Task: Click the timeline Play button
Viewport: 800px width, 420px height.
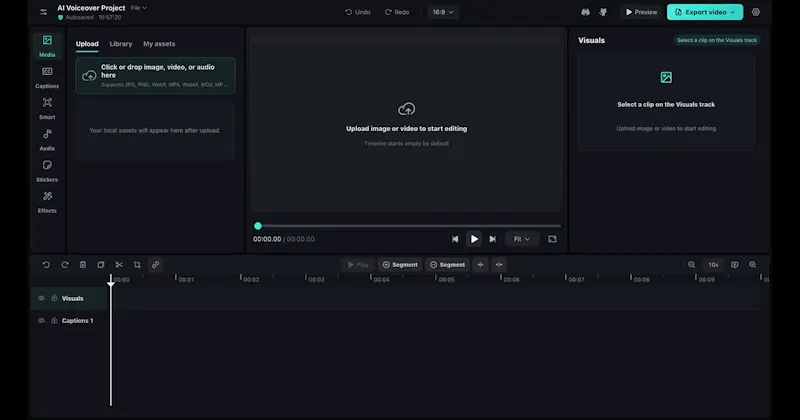Action: 358,264
